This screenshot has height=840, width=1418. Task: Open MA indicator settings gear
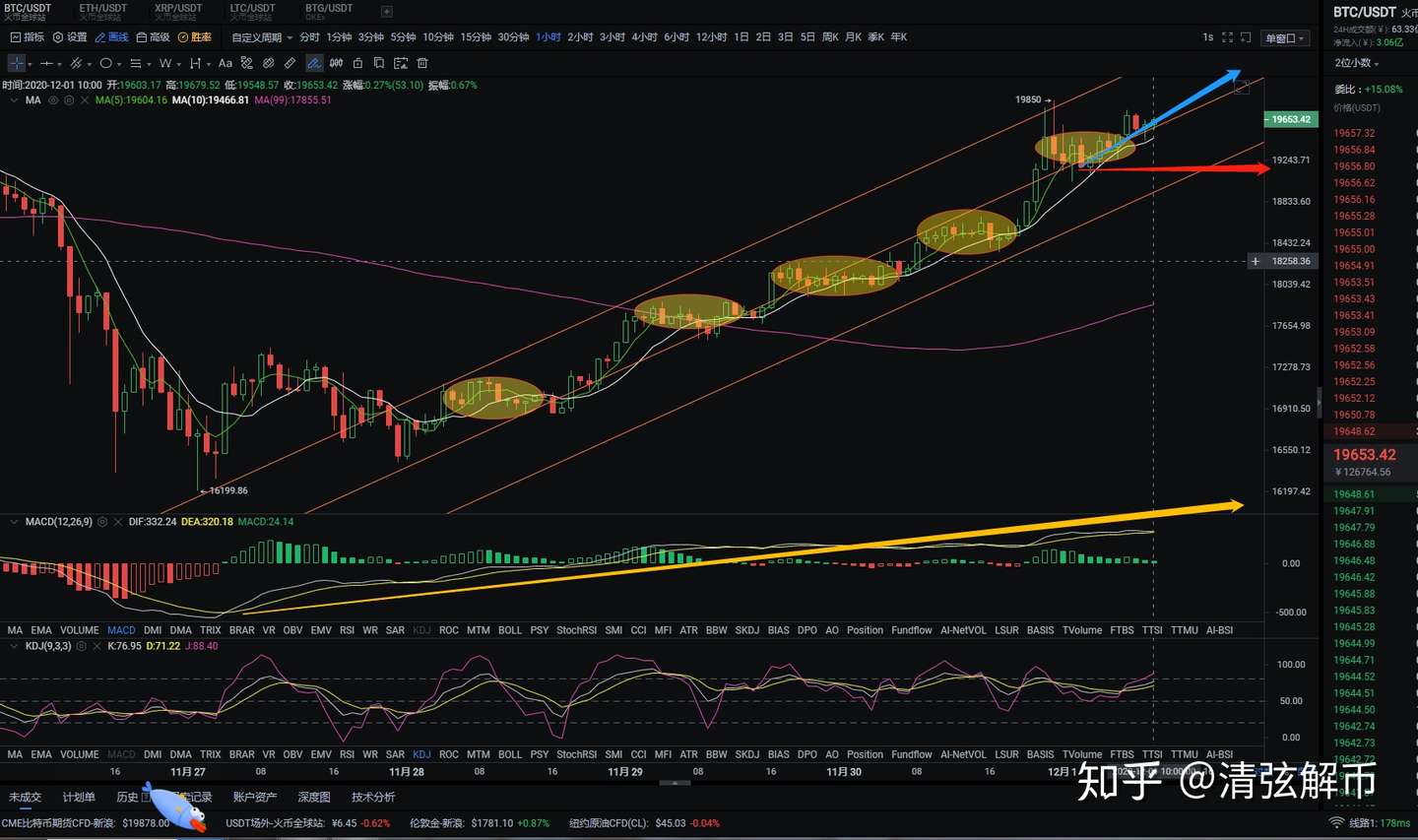[69, 100]
